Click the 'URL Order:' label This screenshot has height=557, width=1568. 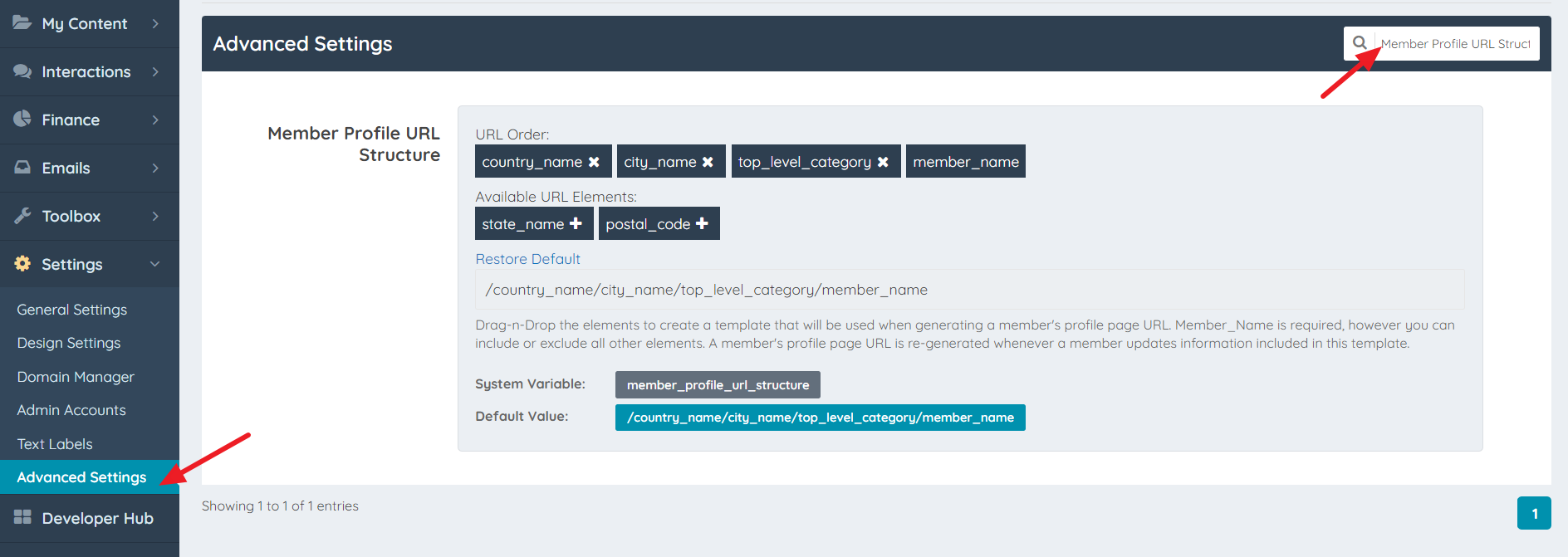coord(512,134)
